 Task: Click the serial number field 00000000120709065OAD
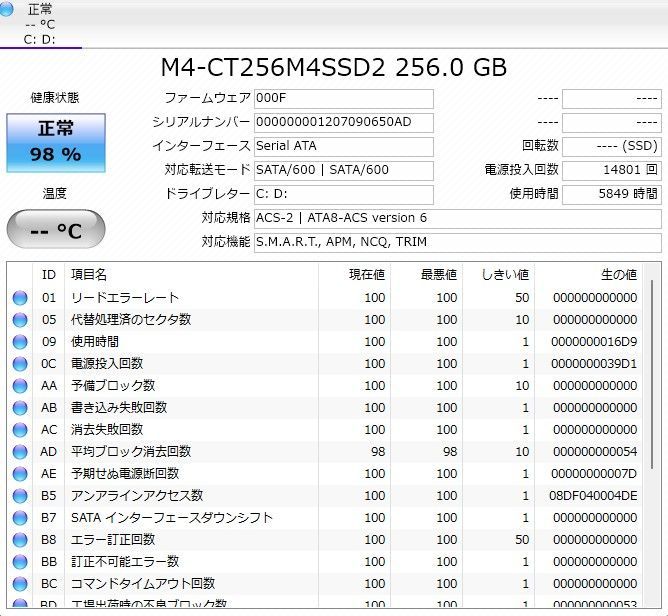coord(343,122)
